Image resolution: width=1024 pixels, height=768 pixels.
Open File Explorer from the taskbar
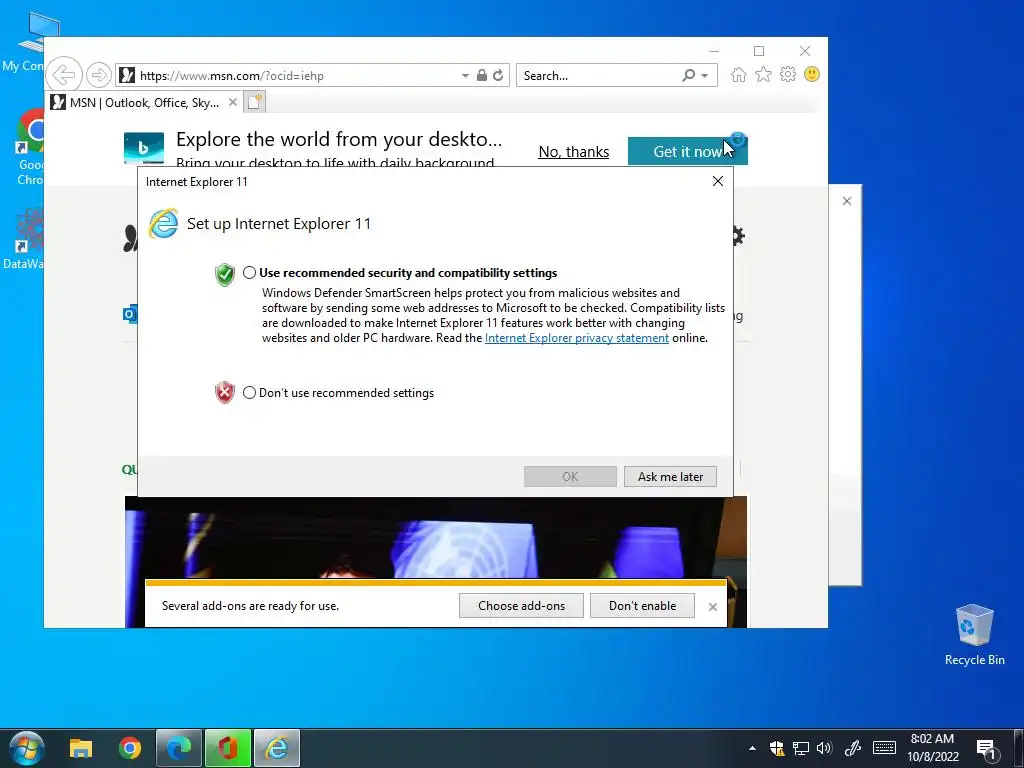coord(81,748)
